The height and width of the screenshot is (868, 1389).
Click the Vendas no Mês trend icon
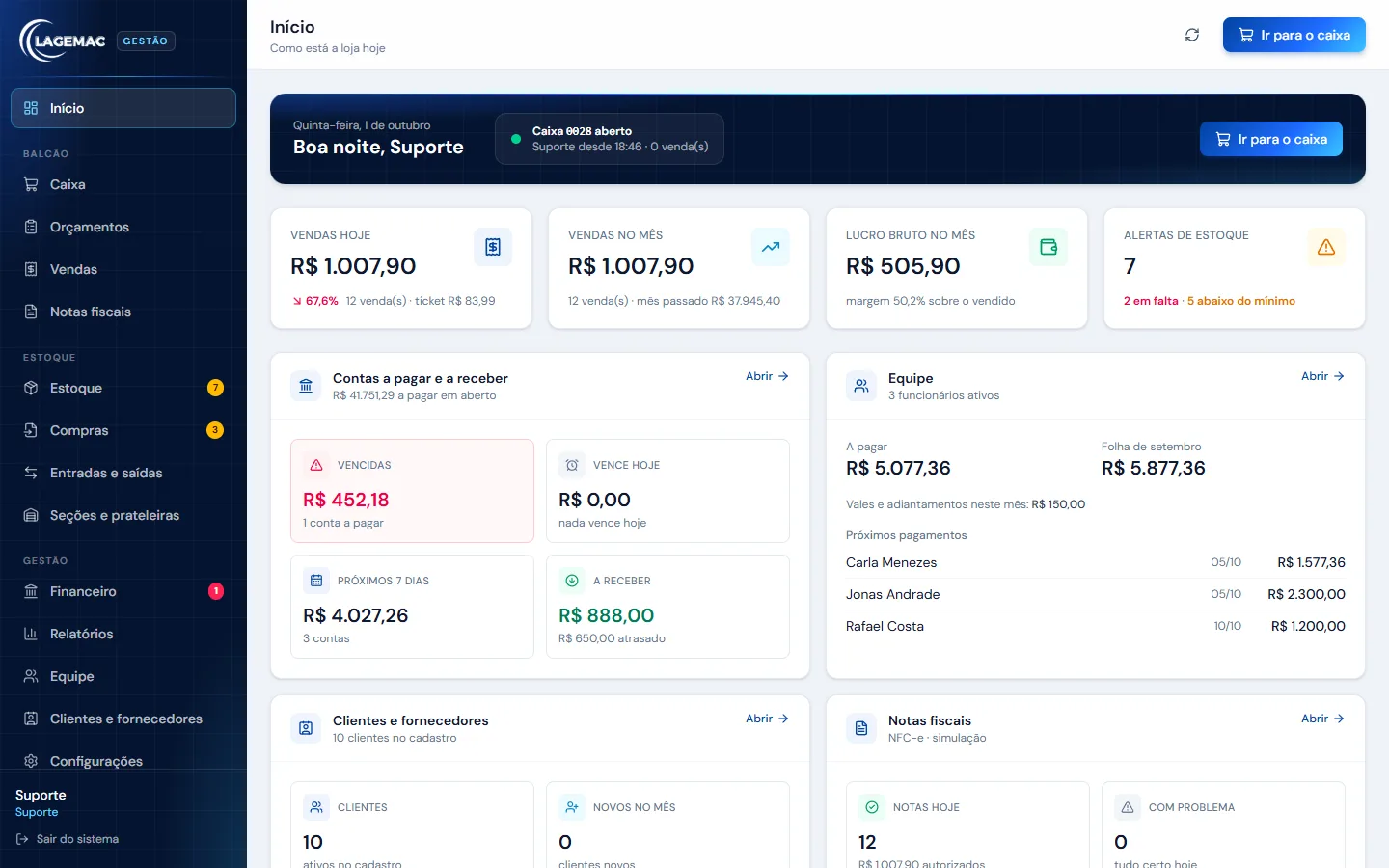click(x=771, y=247)
